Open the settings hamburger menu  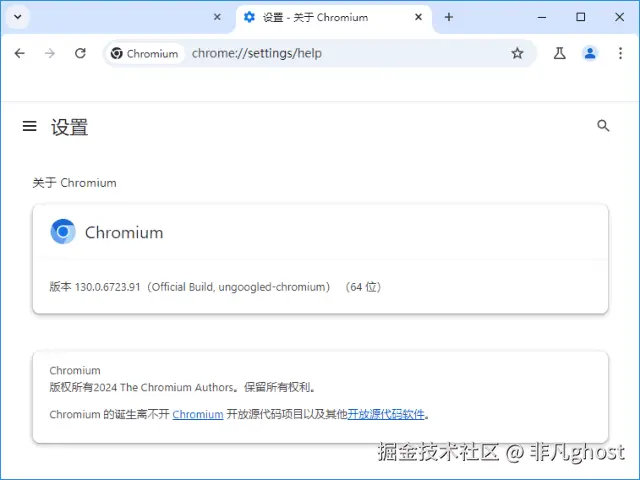pos(29,126)
